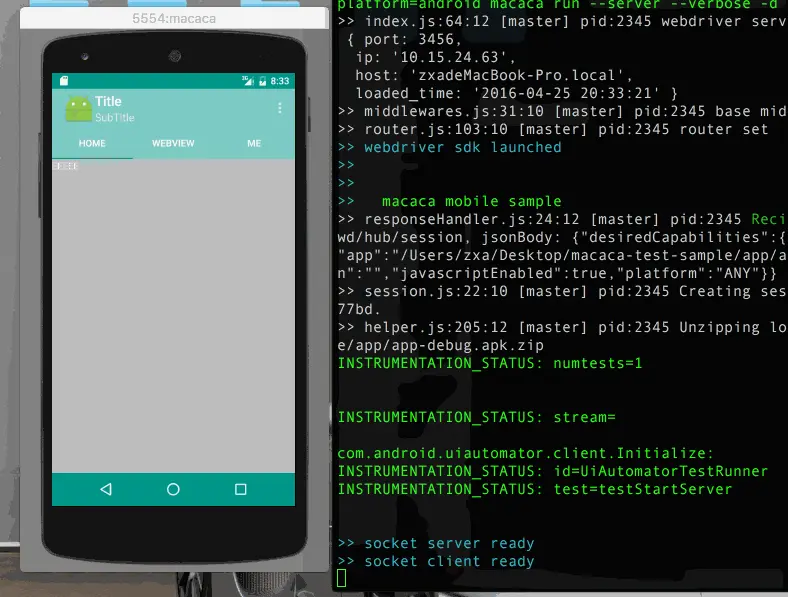Switch to the WEBVIEW tab
Screen dimensions: 788x597
pos(173,143)
